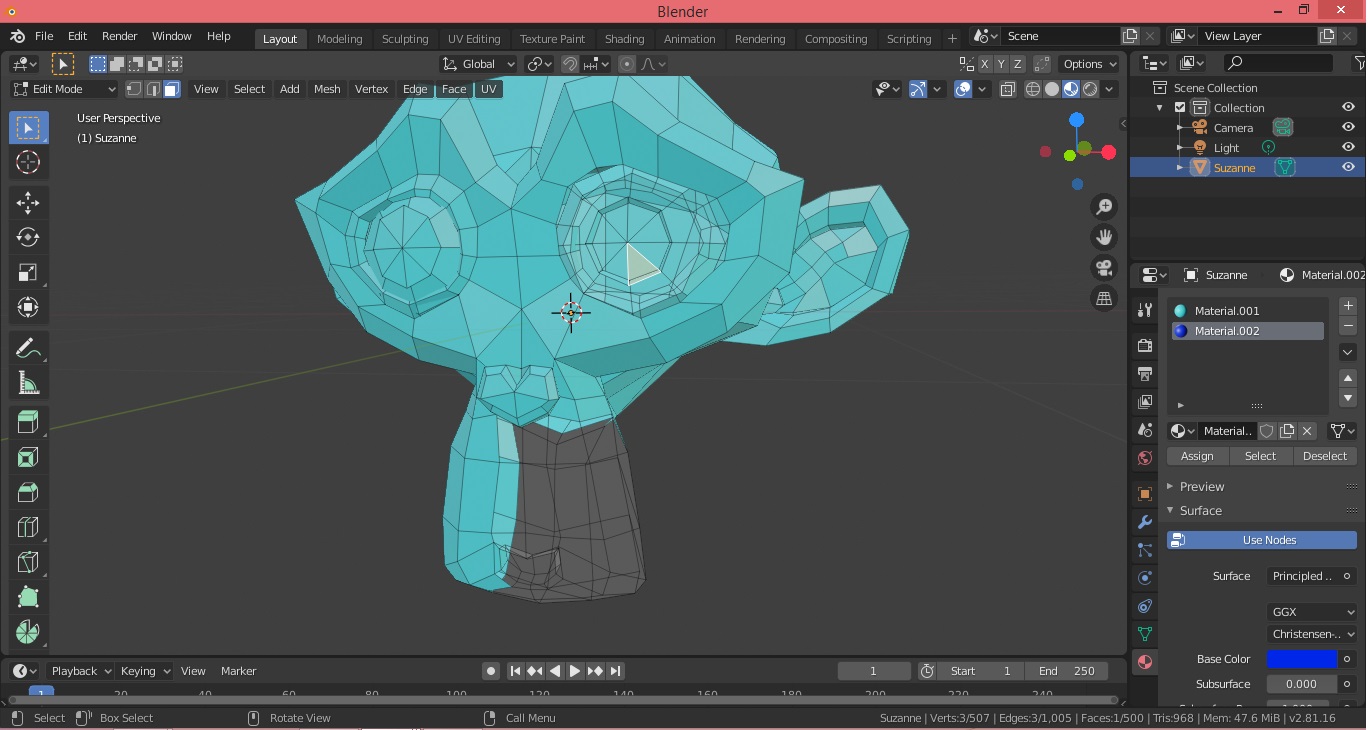Choose the Annotate tool
The width and height of the screenshot is (1368, 730).
[28, 348]
